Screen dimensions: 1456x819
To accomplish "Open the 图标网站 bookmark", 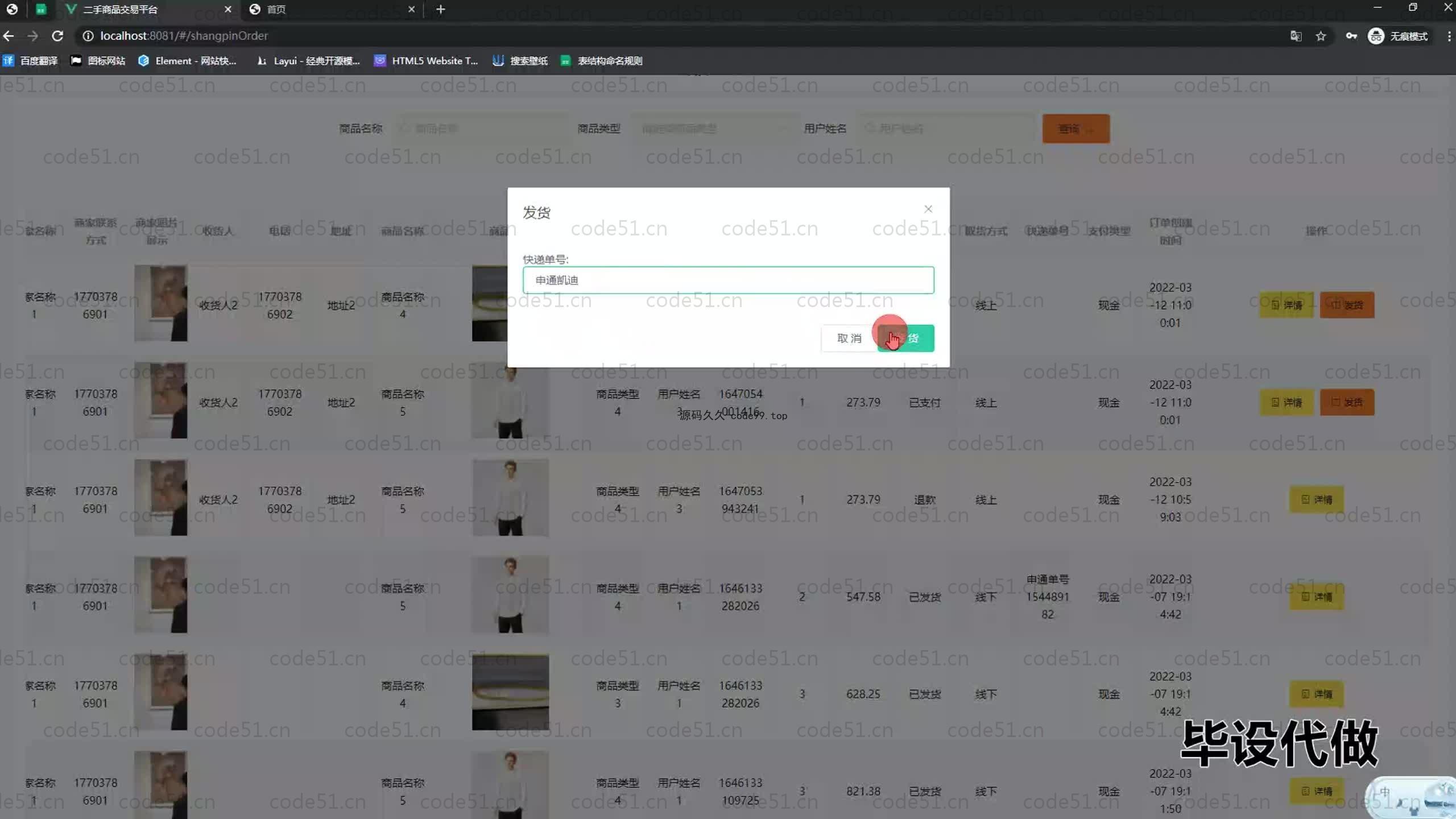I will [x=98, y=61].
